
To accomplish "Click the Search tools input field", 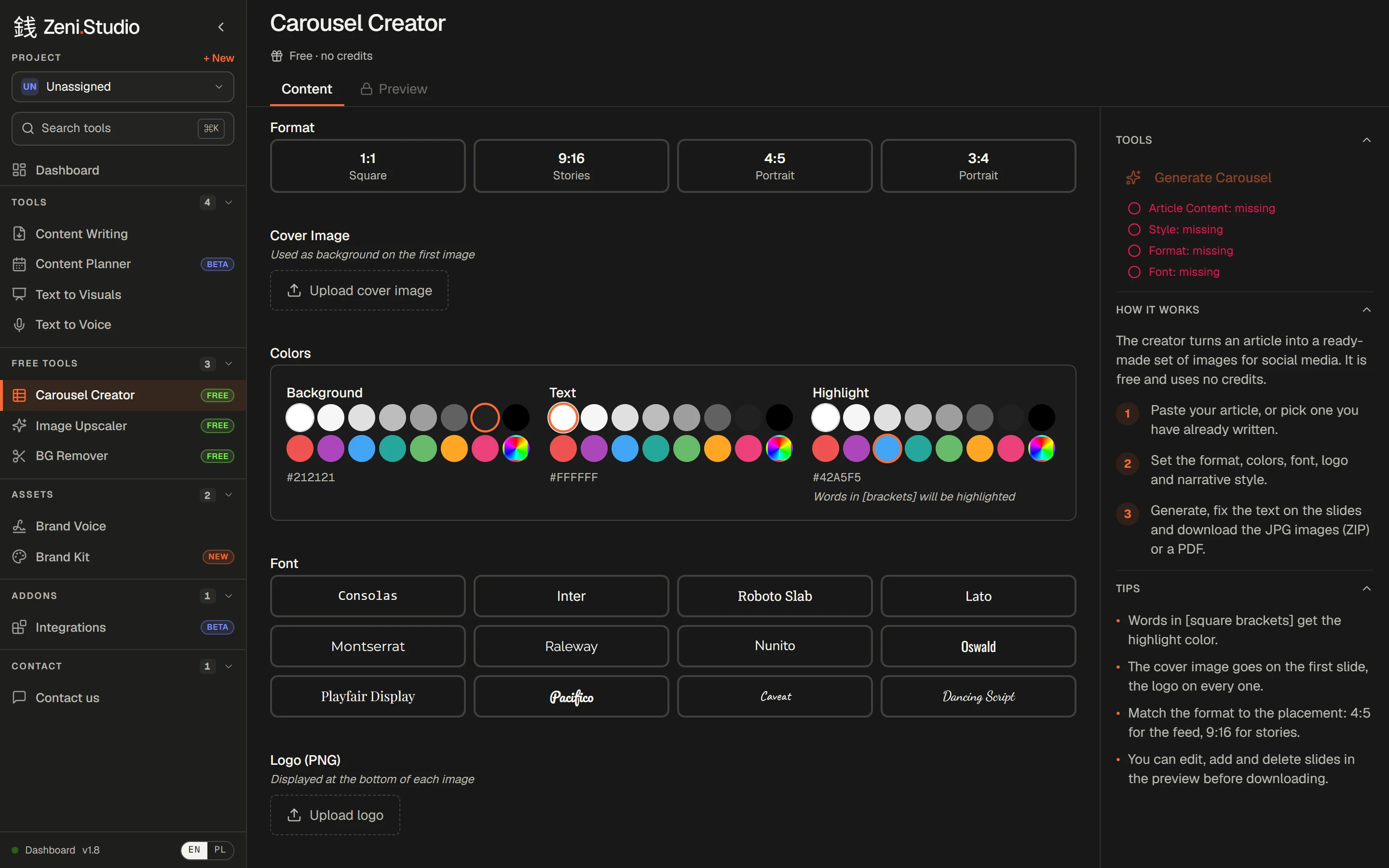I will (x=123, y=128).
